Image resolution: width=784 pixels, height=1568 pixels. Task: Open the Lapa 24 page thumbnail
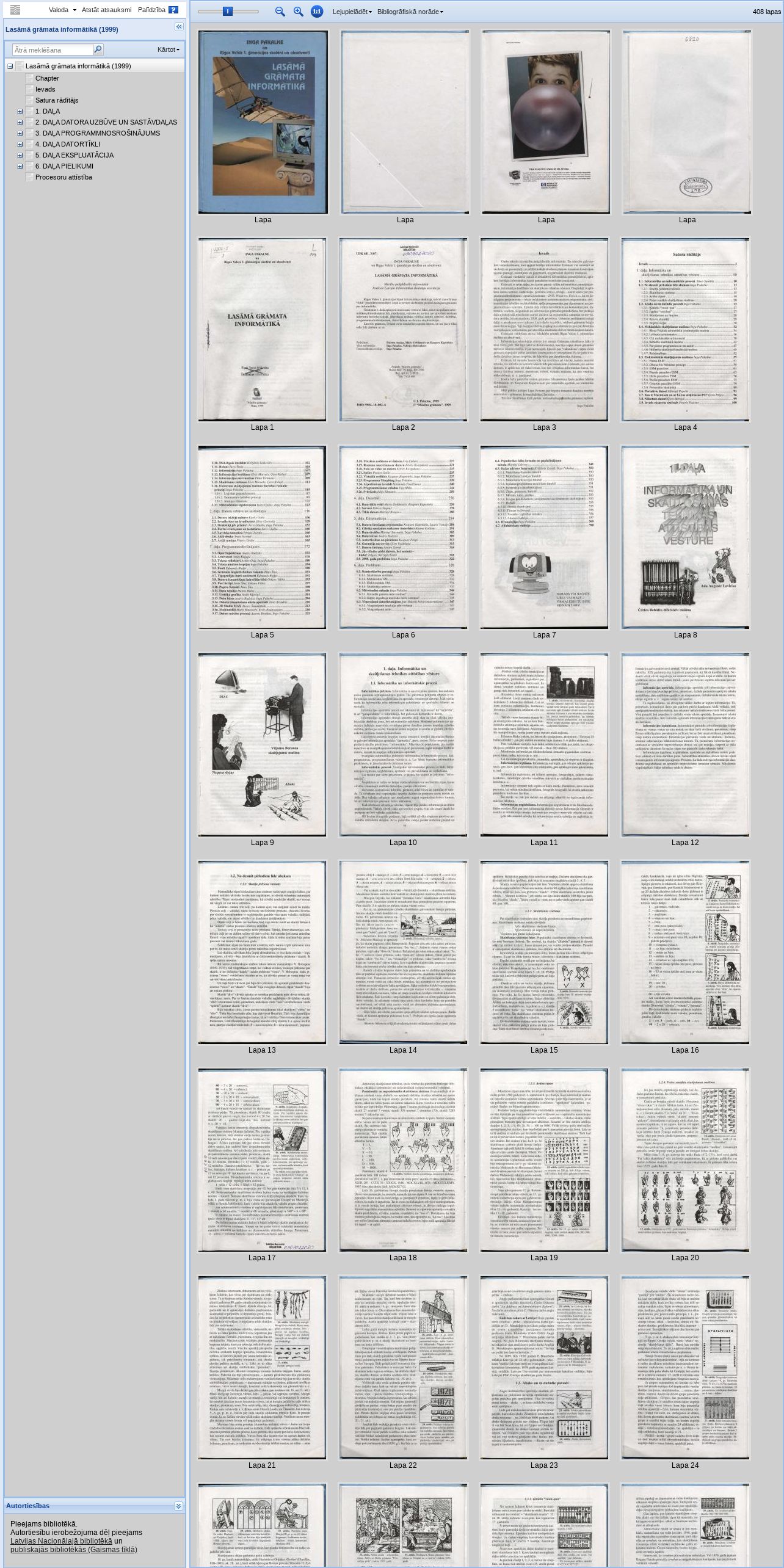(x=685, y=1368)
